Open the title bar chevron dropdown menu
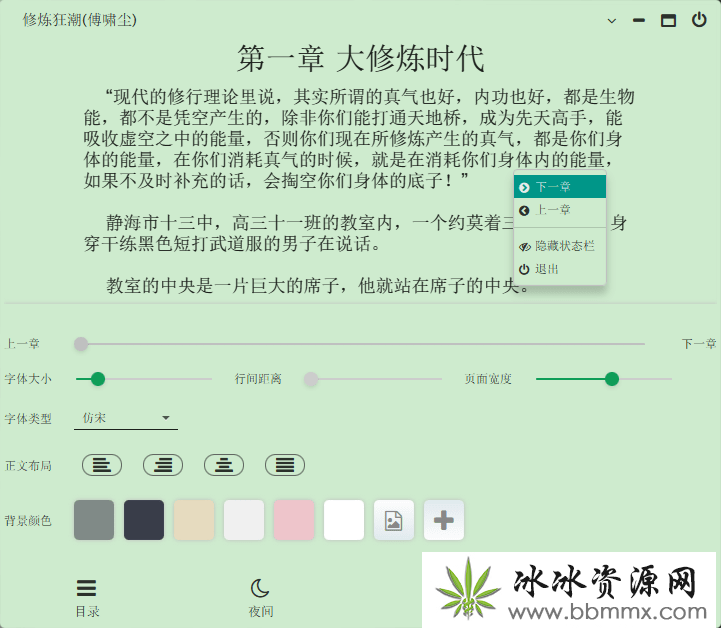 click(x=612, y=21)
